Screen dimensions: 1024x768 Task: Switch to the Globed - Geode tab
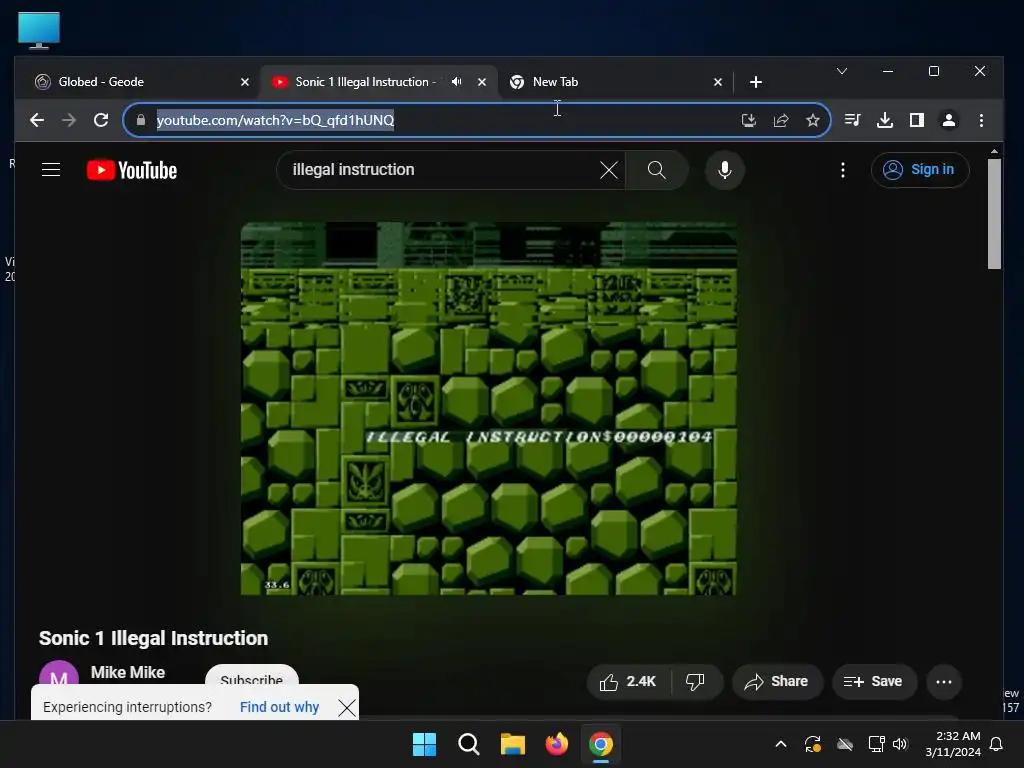(x=140, y=82)
